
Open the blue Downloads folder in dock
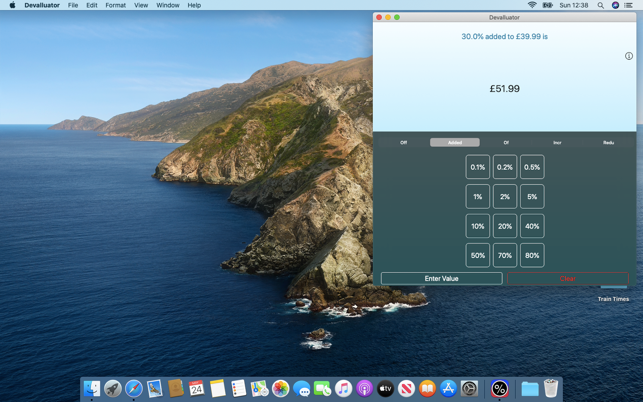[x=529, y=388]
